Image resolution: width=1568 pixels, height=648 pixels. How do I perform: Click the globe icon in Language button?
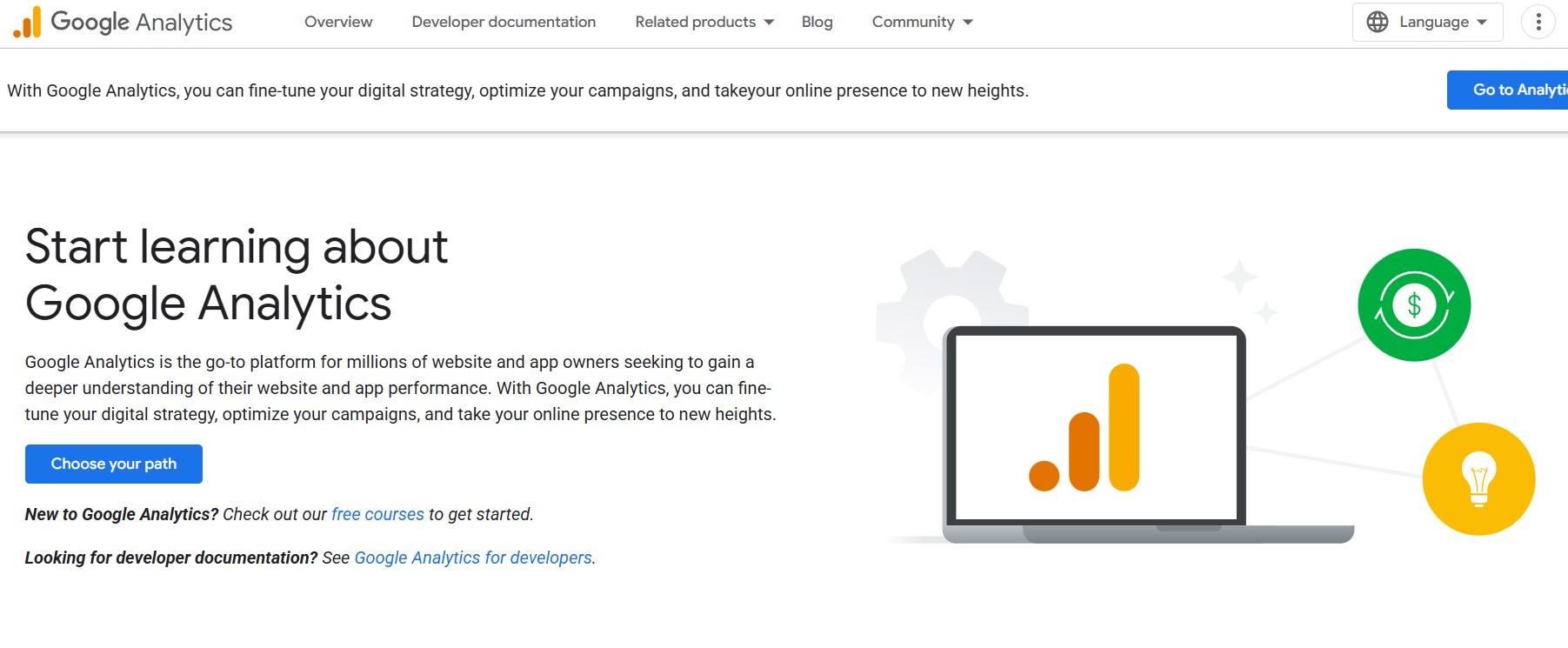coord(1378,22)
